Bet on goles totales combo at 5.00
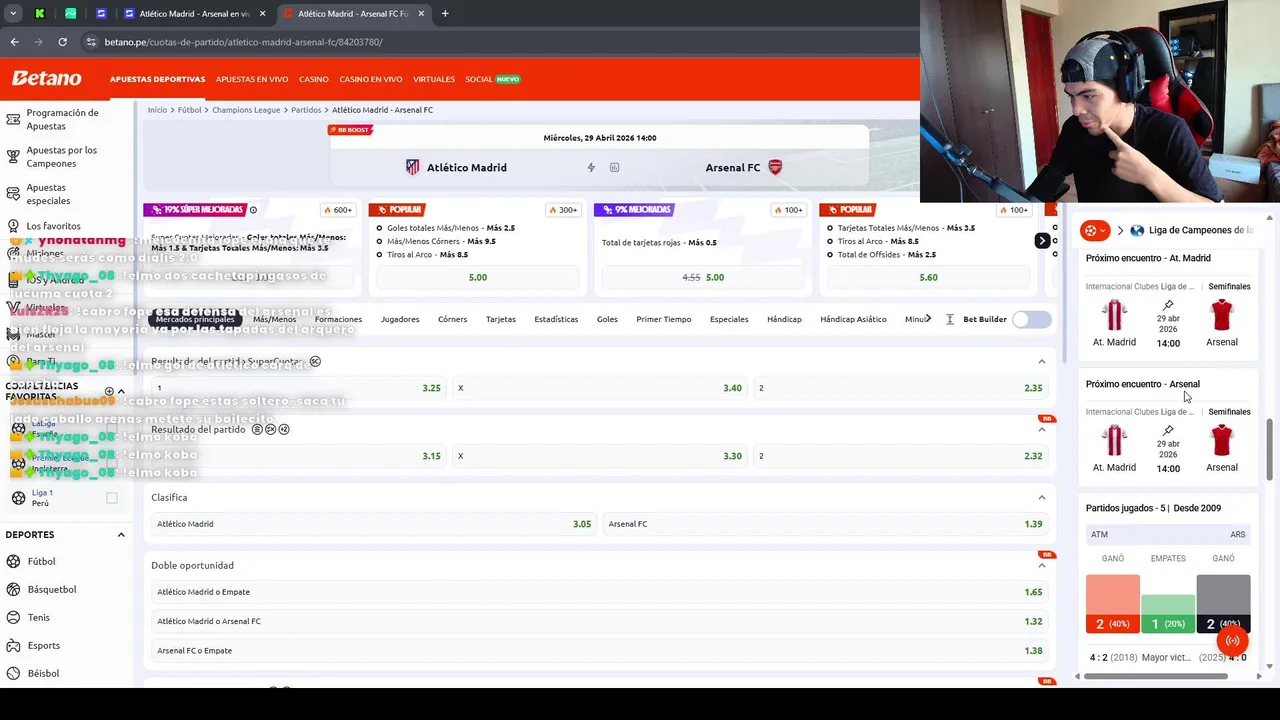 pos(478,277)
